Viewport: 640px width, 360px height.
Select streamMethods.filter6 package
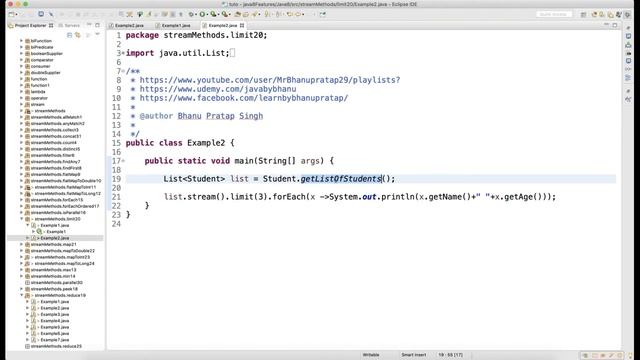[52, 155]
